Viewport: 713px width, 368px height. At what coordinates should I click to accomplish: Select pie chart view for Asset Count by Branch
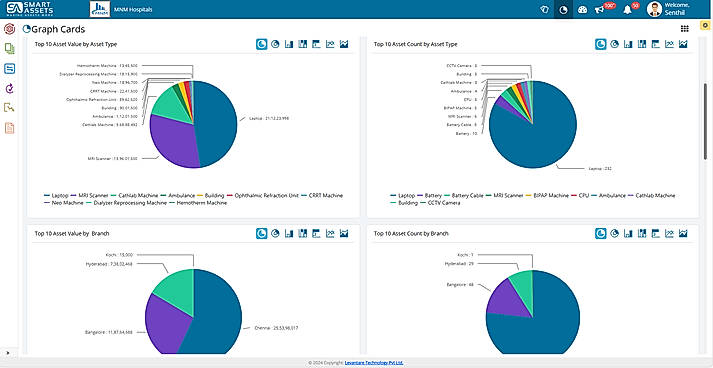(x=601, y=233)
